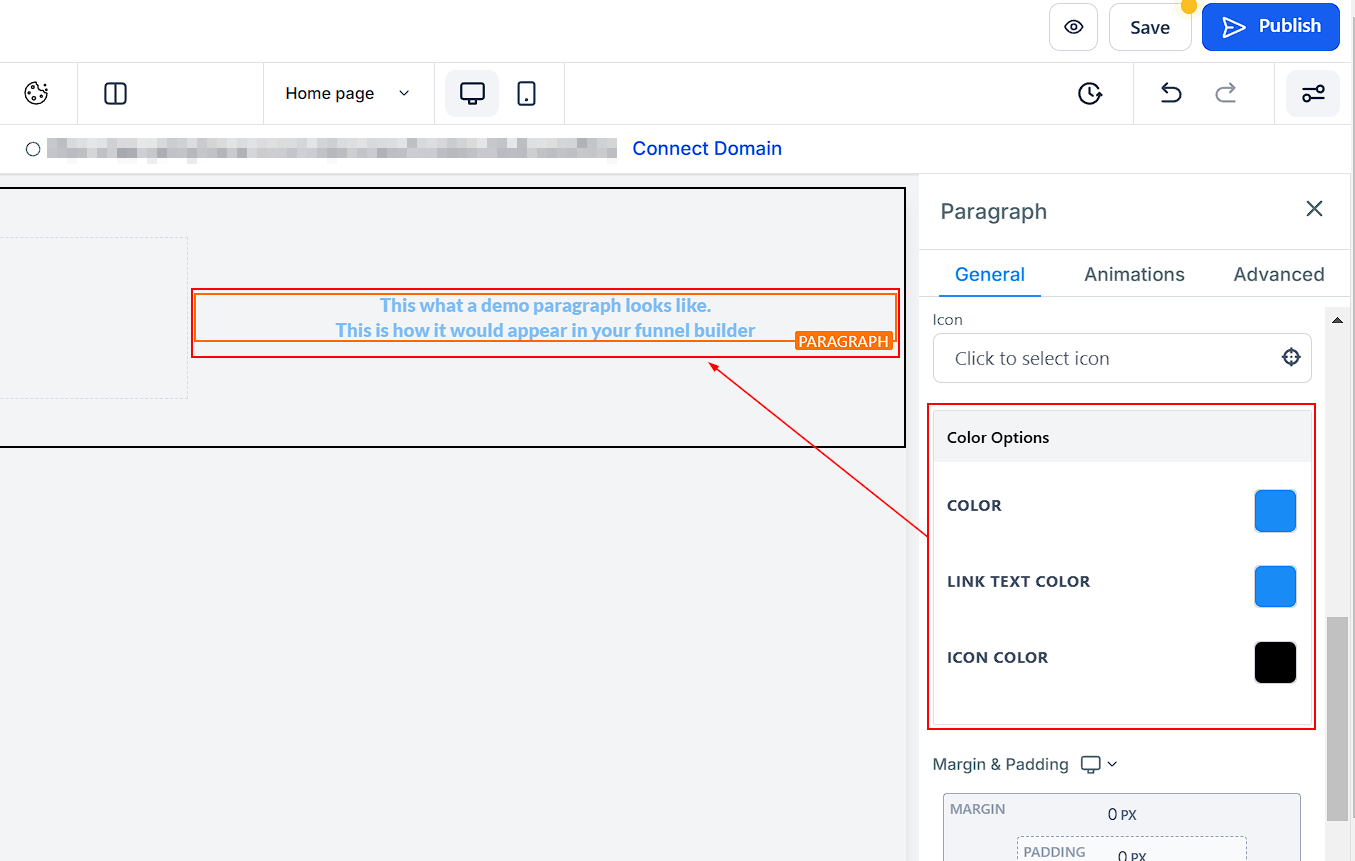Viewport: 1355px width, 861px height.
Task: Click the Publish button
Action: [1270, 27]
